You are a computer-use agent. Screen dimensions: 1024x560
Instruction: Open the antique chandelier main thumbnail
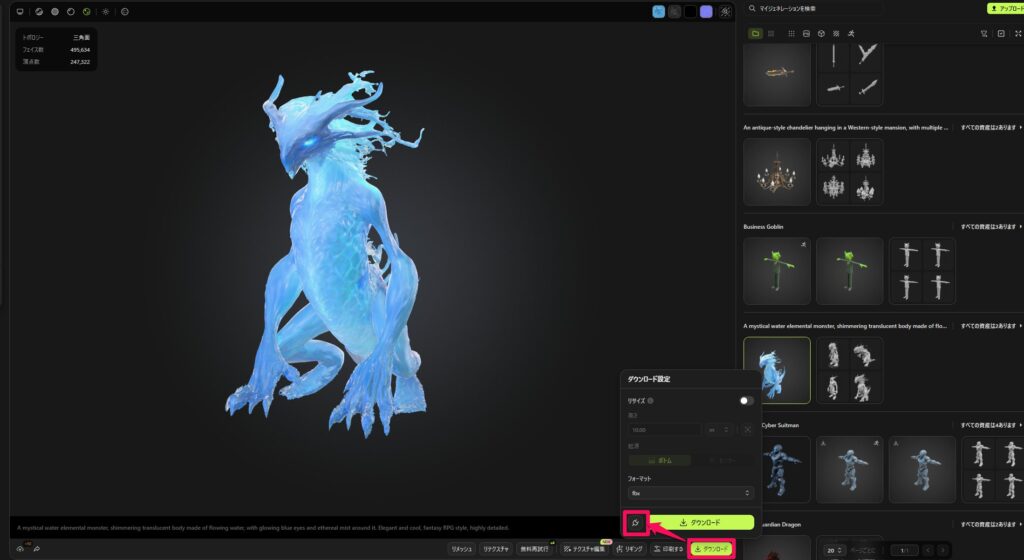pos(776,172)
